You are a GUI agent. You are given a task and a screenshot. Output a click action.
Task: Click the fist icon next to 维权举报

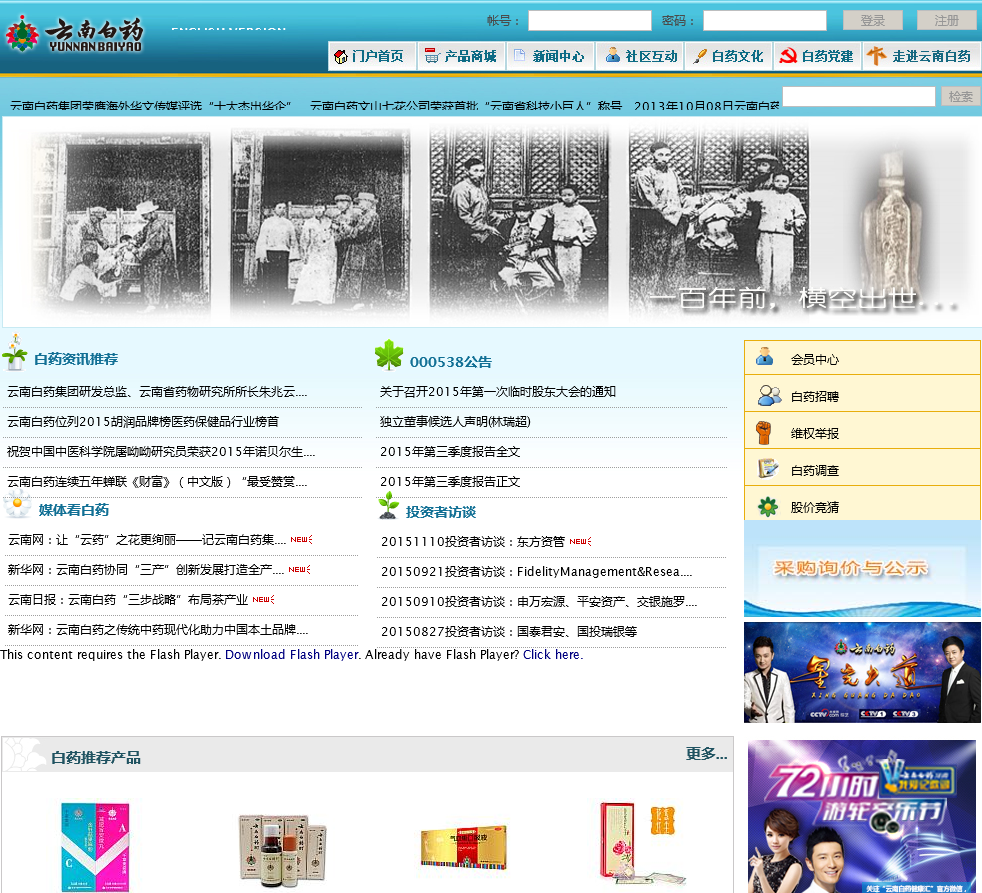point(763,433)
